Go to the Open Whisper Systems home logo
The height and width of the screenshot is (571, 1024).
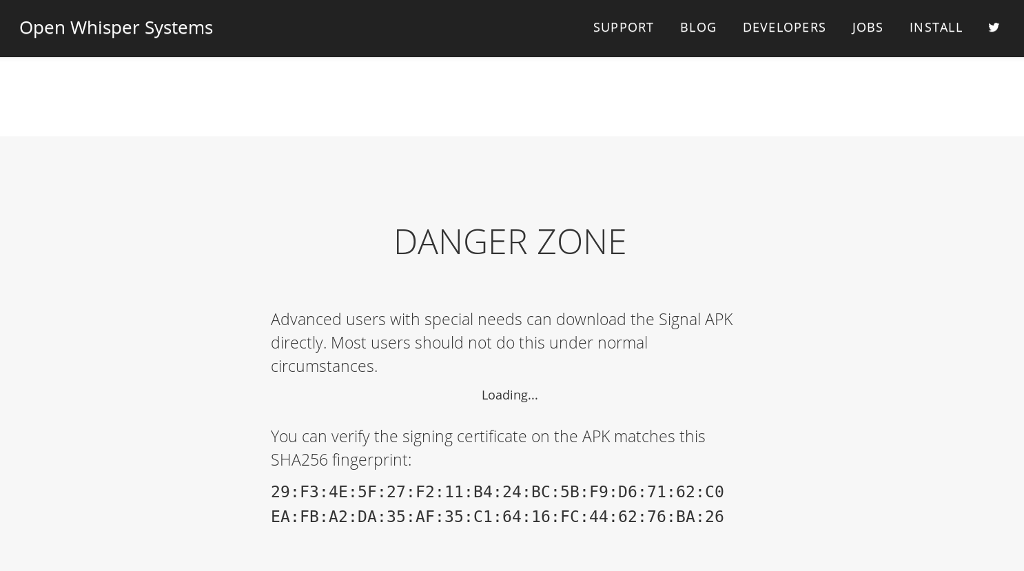pos(116,28)
